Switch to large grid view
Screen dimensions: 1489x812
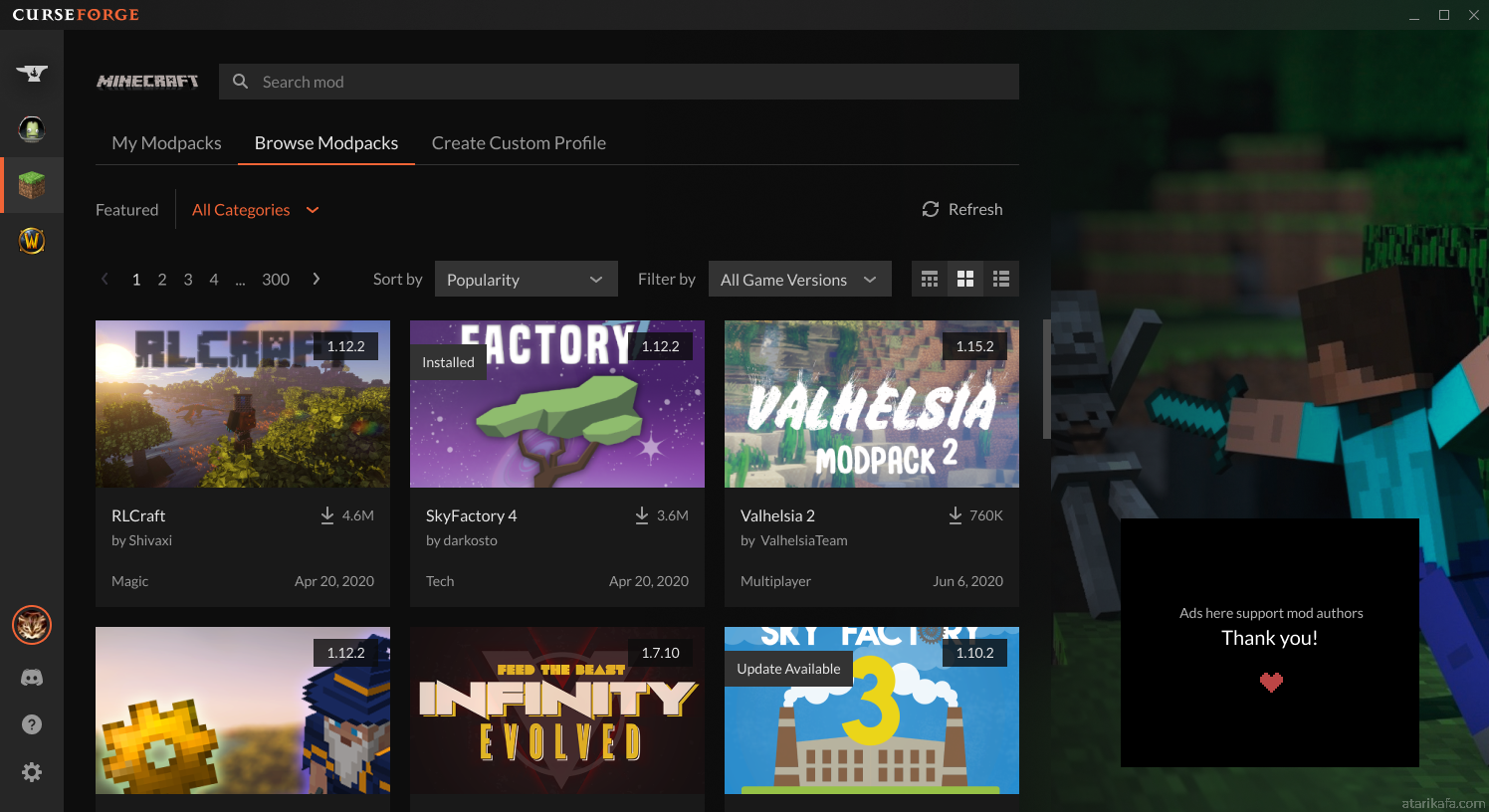coord(965,280)
